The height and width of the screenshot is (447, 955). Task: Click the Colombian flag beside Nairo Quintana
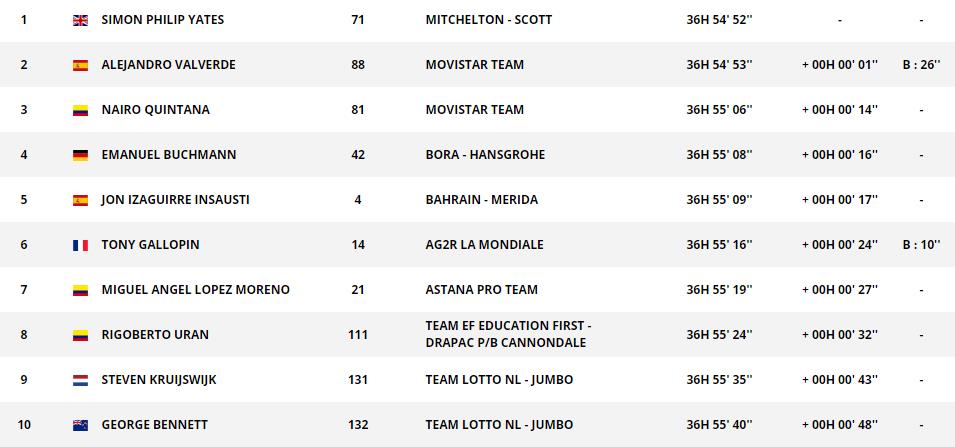(x=81, y=110)
